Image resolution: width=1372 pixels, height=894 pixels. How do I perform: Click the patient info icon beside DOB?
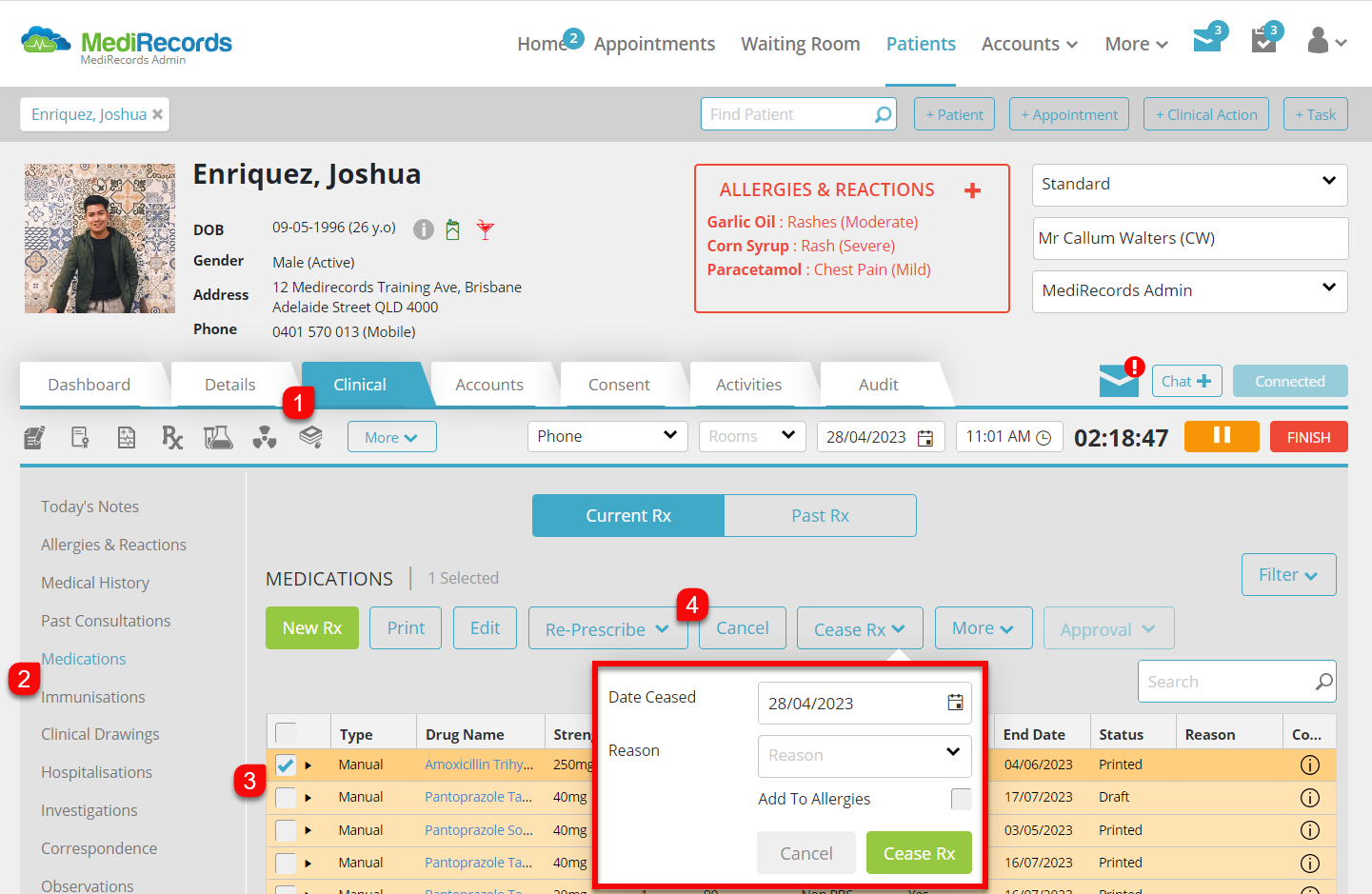424,229
